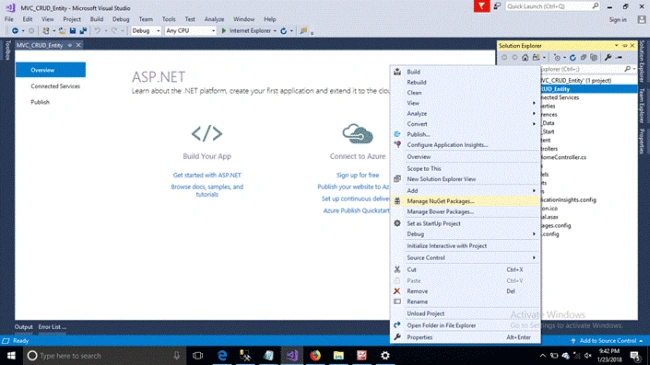Select Set as StartUp Project

pyautogui.click(x=466, y=224)
